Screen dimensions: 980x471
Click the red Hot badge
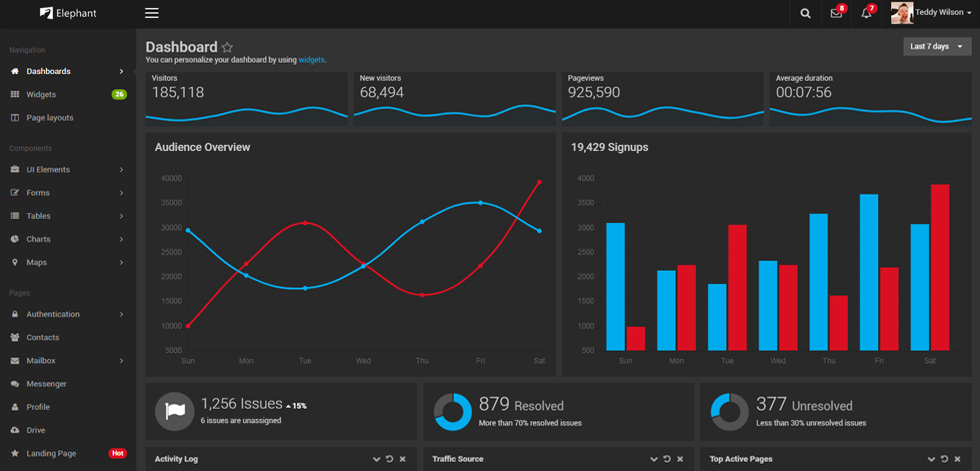coord(118,453)
